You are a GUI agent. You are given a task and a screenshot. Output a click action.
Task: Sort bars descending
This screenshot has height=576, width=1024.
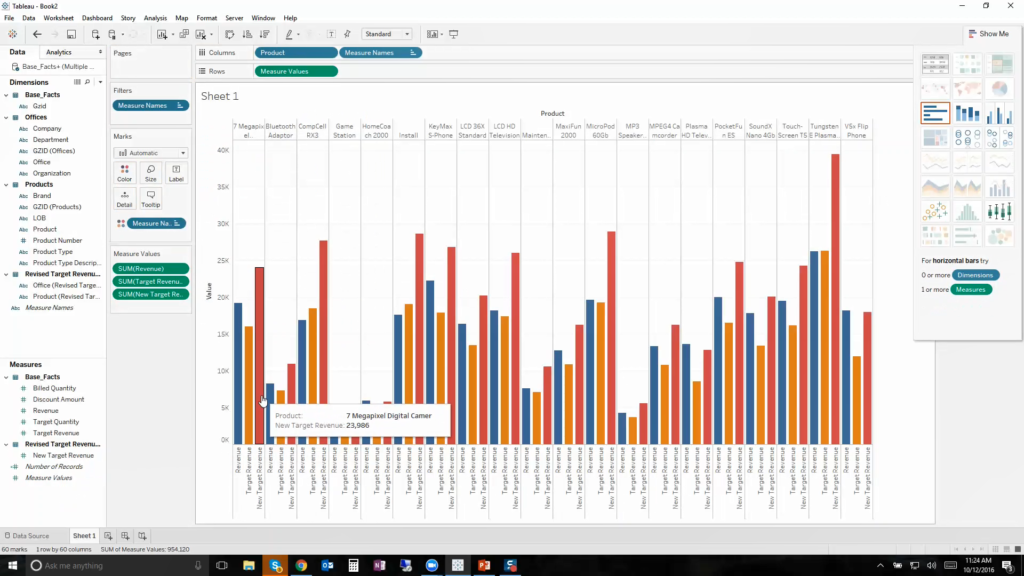(x=264, y=34)
